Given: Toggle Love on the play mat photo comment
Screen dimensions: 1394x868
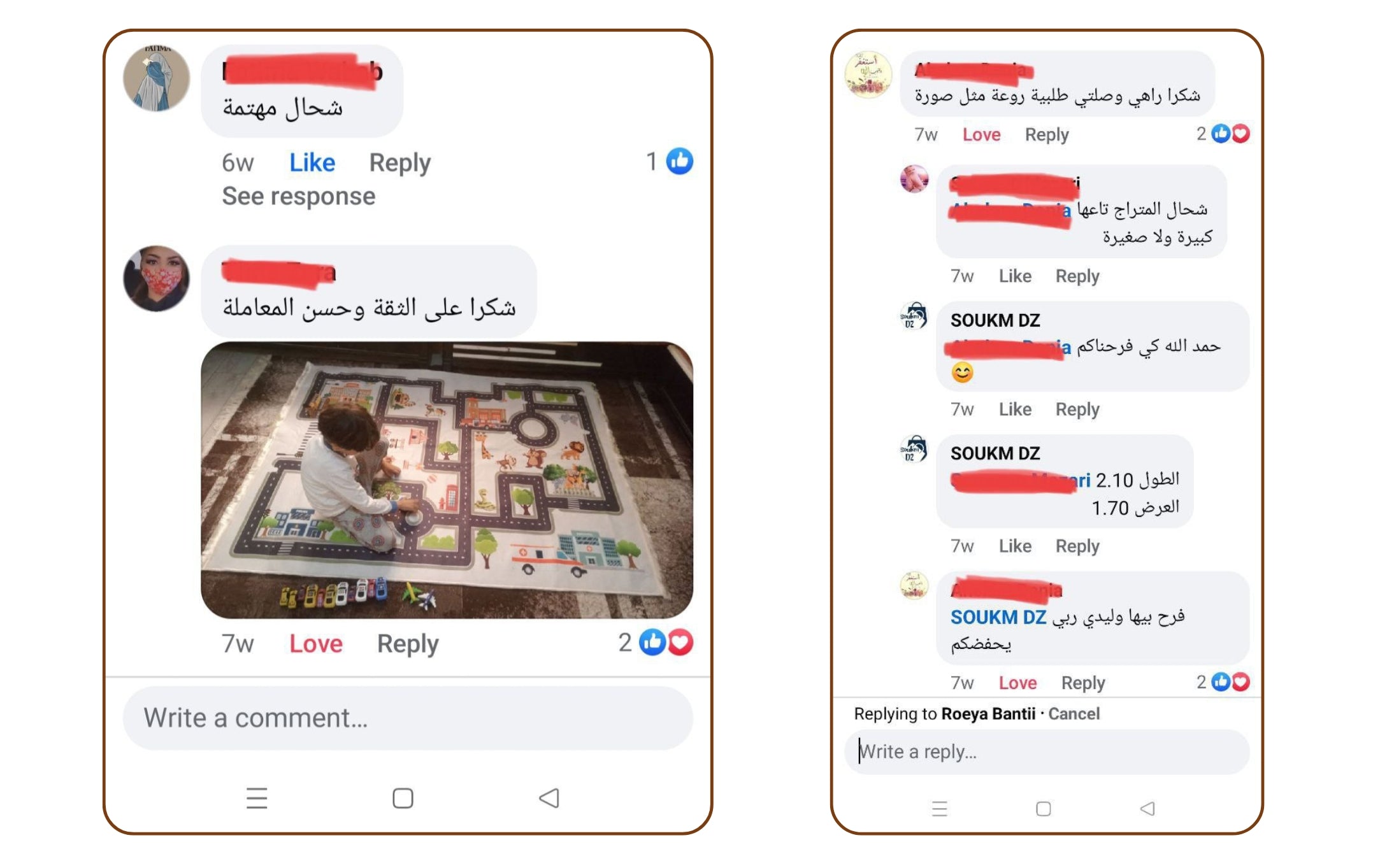Looking at the screenshot, I should (316, 644).
